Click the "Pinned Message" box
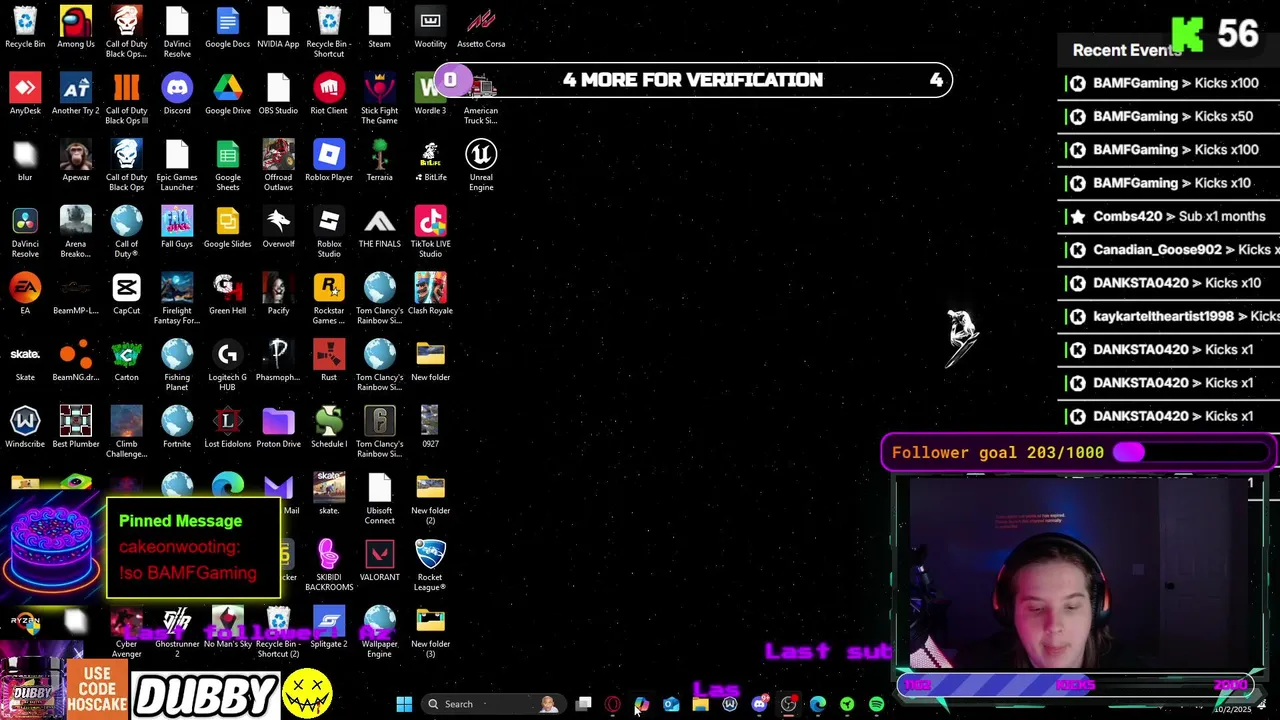This screenshot has width=1280, height=720. click(x=194, y=548)
